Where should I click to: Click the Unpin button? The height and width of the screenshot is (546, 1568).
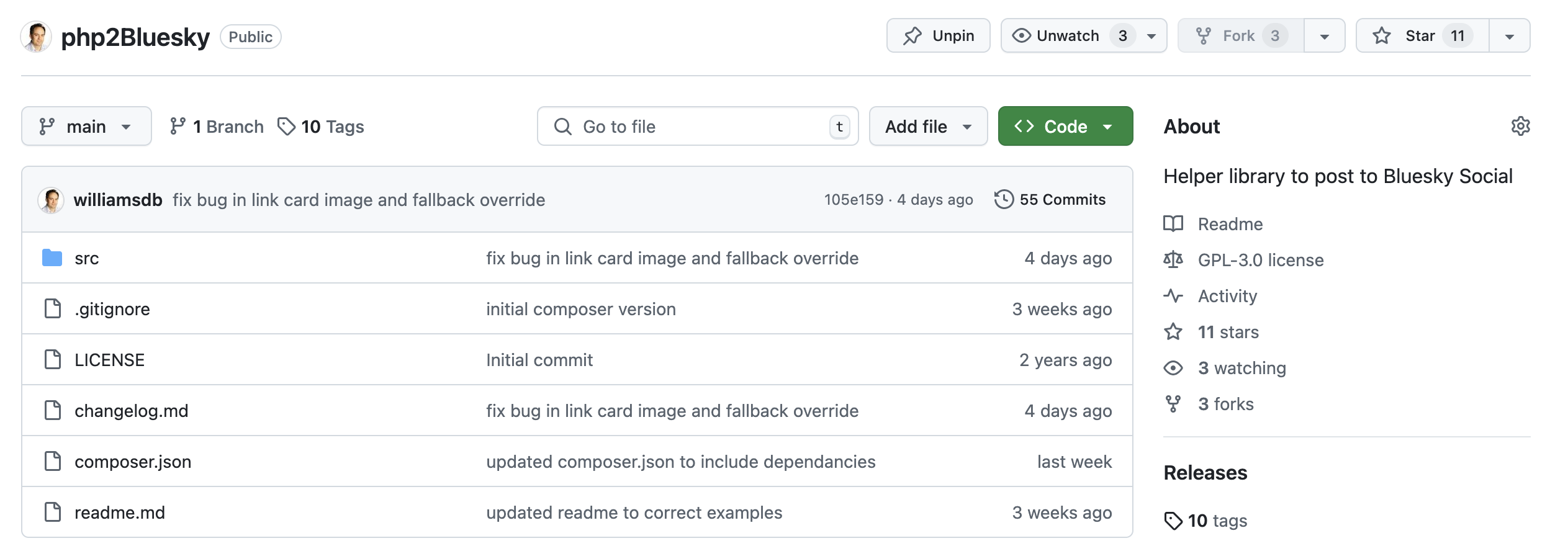[x=938, y=36]
